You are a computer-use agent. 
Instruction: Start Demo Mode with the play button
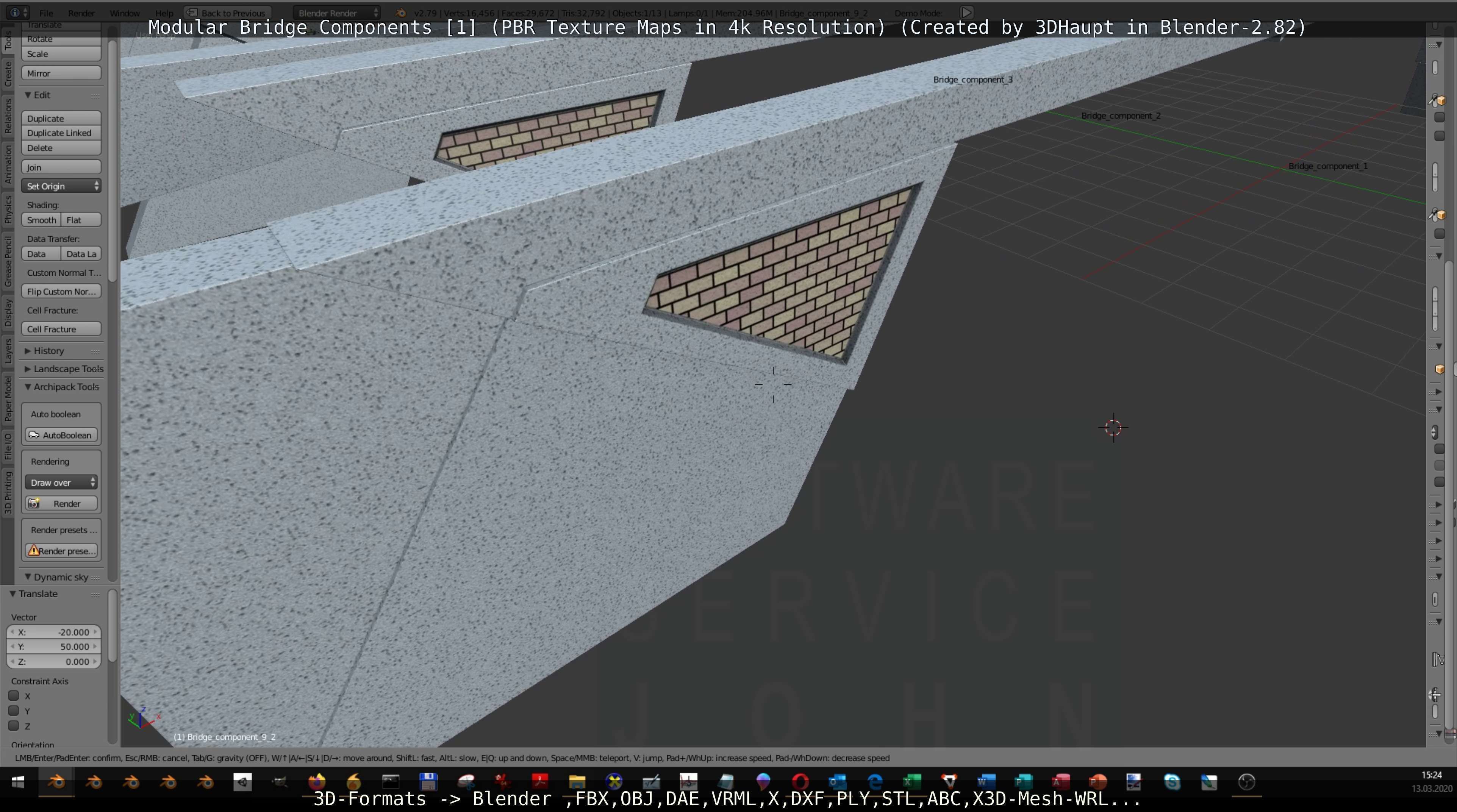967,12
